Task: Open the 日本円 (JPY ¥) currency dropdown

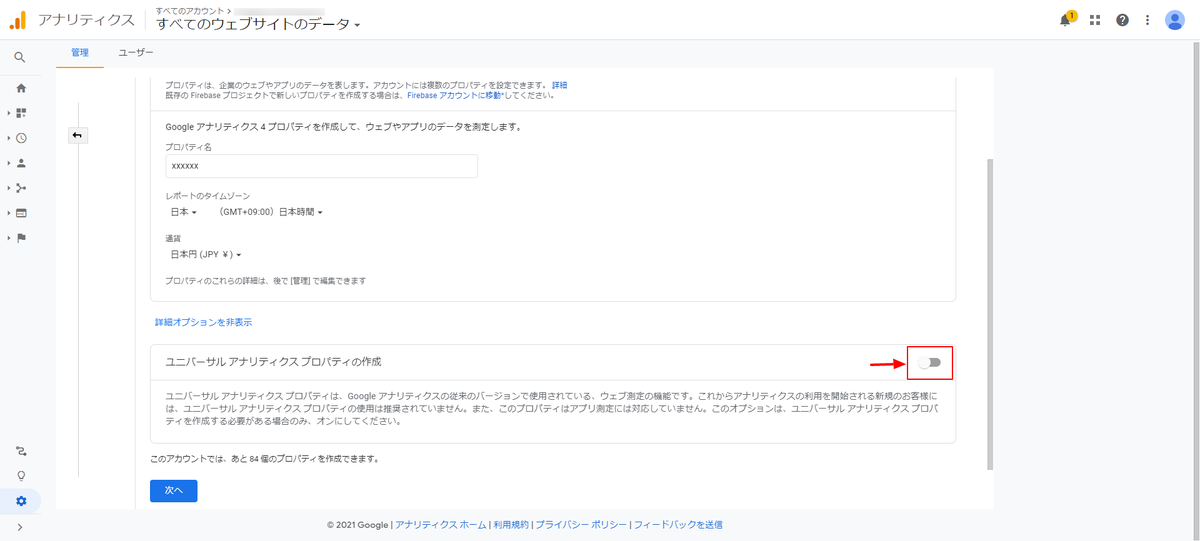Action: [x=206, y=255]
